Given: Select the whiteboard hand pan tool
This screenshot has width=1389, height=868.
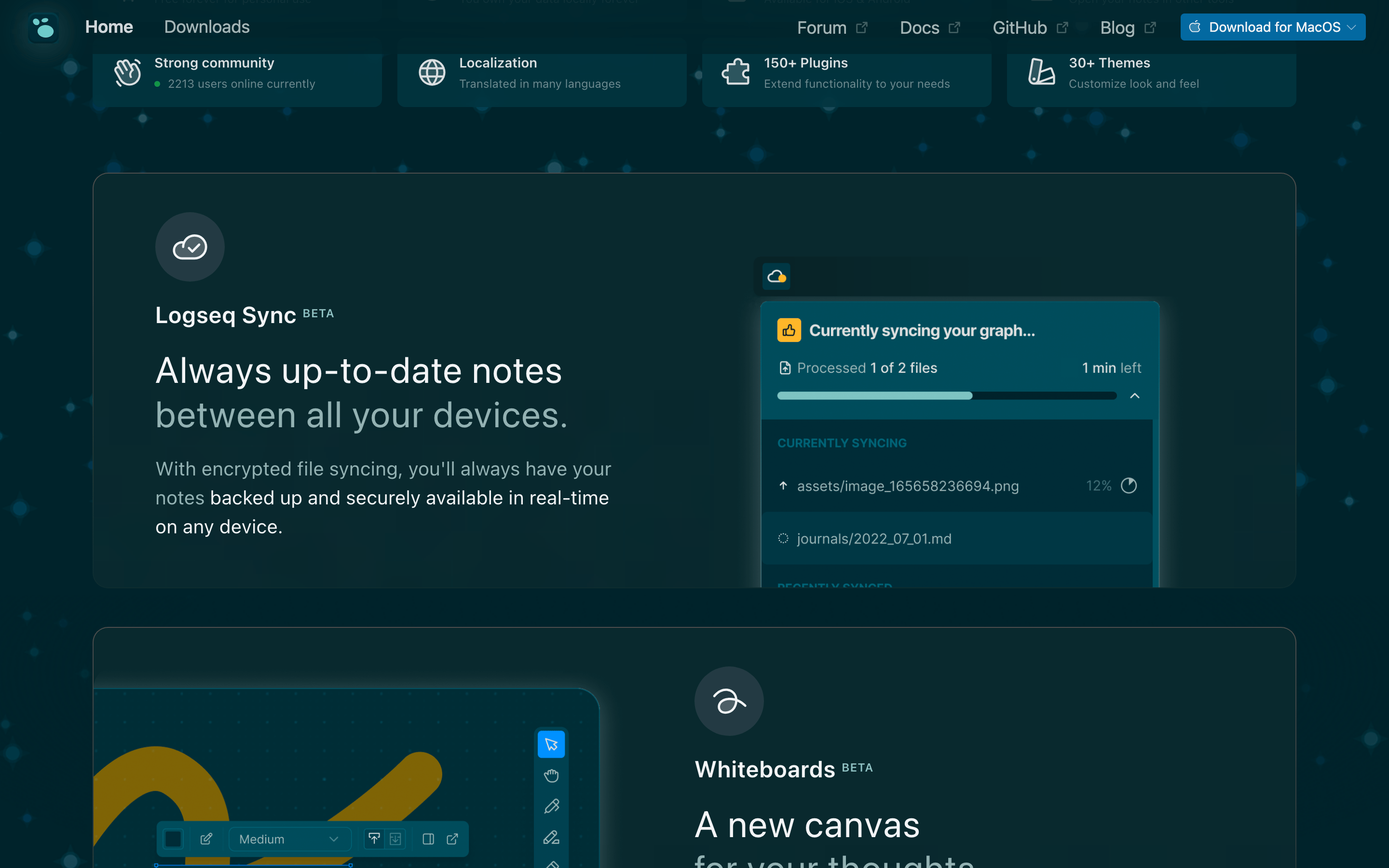Looking at the screenshot, I should pos(551,775).
